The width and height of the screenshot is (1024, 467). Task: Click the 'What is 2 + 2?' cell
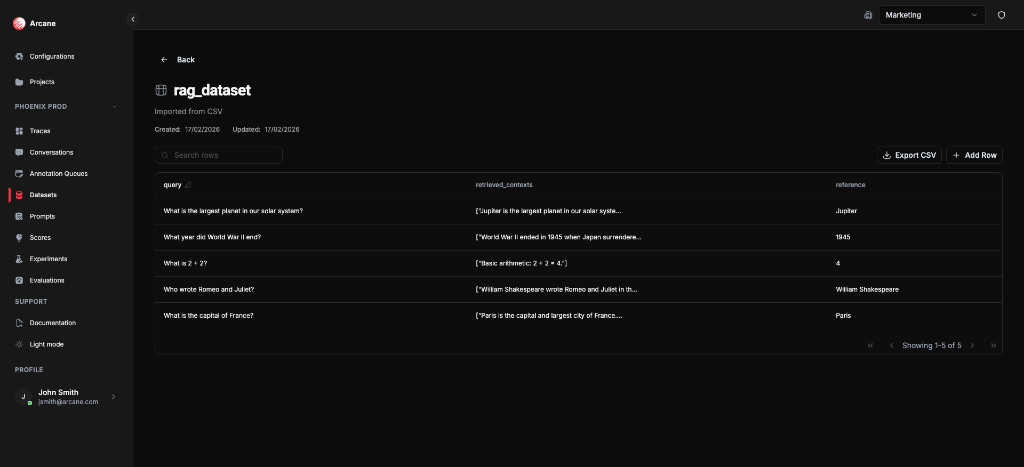[x=185, y=263]
